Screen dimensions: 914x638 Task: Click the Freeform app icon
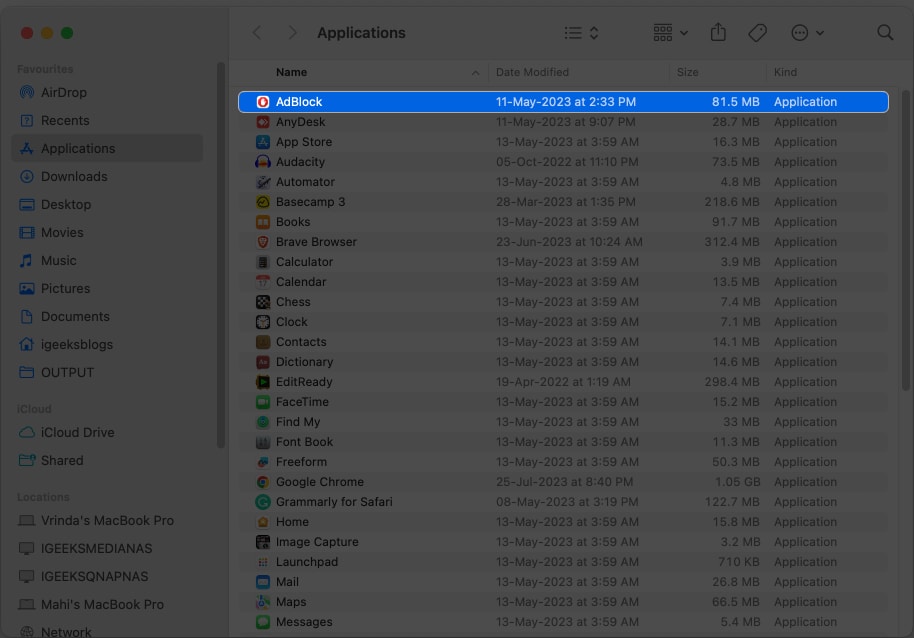263,462
